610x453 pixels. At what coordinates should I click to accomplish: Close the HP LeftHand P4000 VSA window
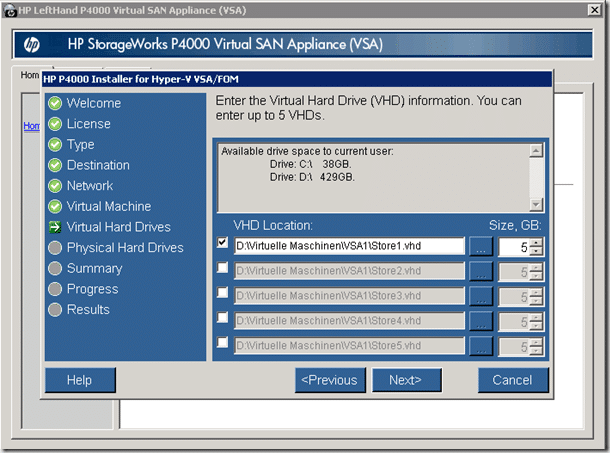coord(594,10)
